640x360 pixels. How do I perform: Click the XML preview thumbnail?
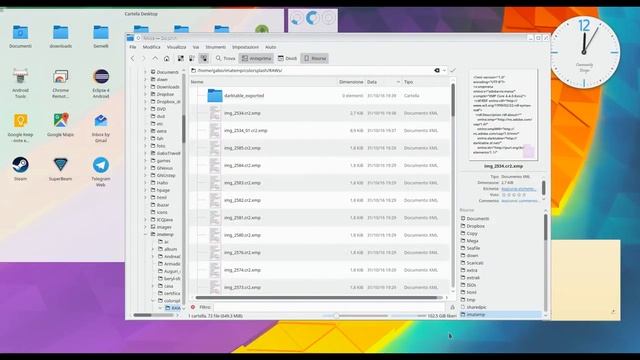click(x=503, y=116)
